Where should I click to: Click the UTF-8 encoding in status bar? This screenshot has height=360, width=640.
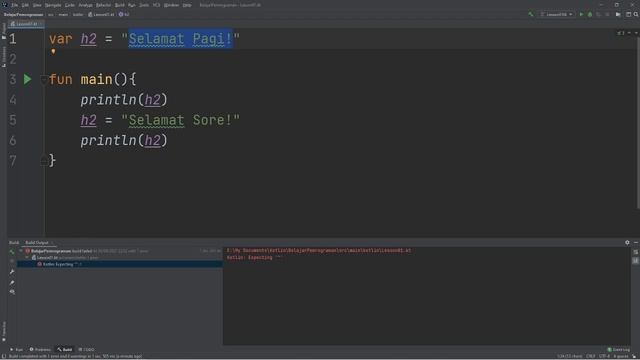604,356
